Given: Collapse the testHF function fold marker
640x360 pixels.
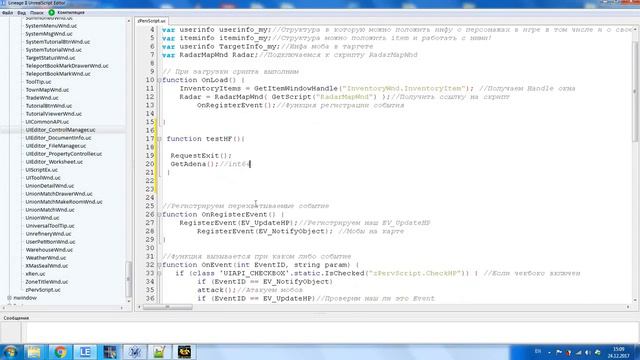Looking at the screenshot, I should 159,139.
